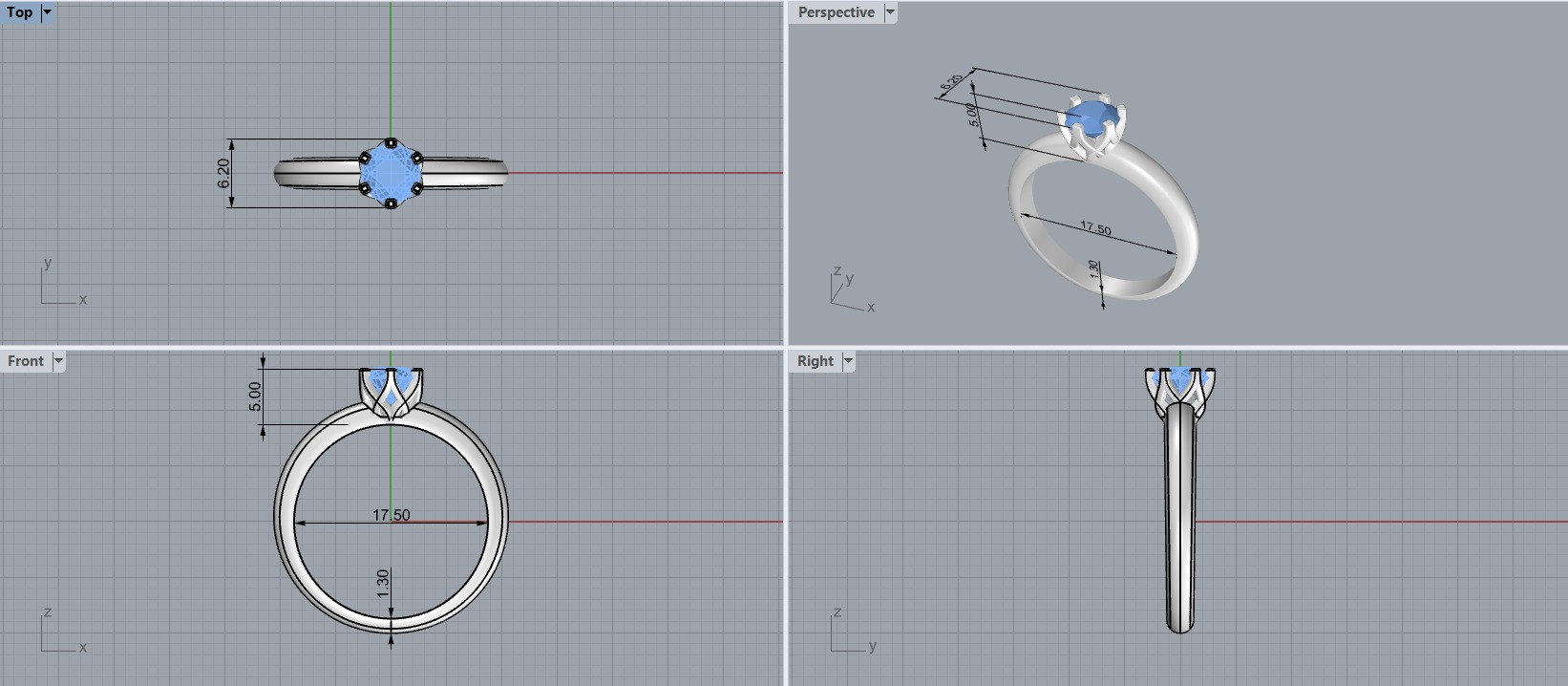This screenshot has height=686, width=1568.
Task: Select the 5.00 dimension in Front view
Action: (x=255, y=397)
